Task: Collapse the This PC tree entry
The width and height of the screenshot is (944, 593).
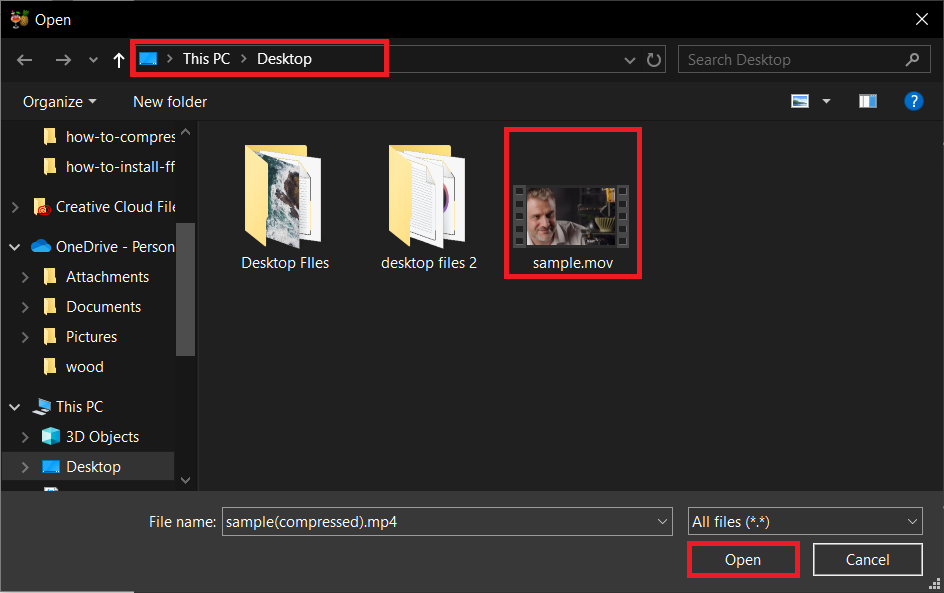Action: coord(13,406)
